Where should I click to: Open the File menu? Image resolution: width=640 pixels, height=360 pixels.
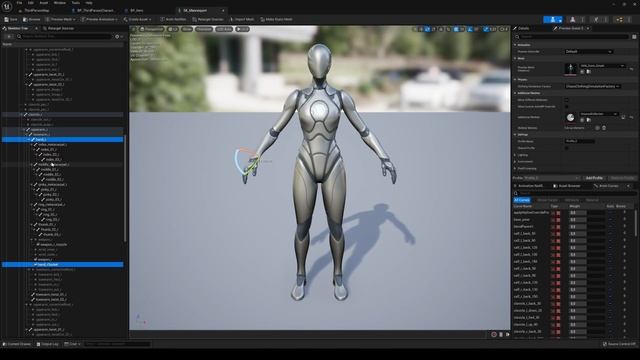click(x=19, y=3)
